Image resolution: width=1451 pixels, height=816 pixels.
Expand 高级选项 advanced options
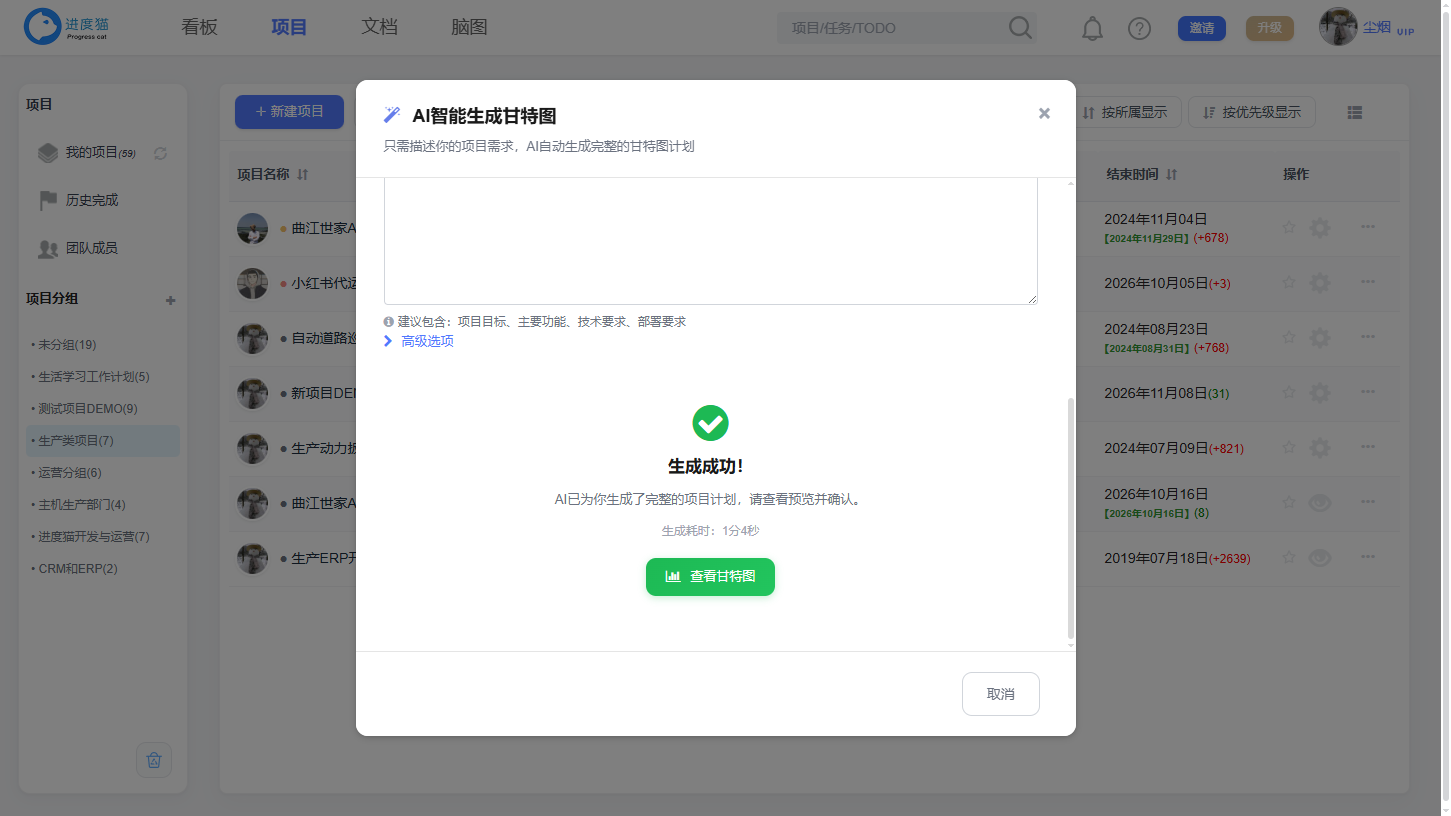pos(419,341)
